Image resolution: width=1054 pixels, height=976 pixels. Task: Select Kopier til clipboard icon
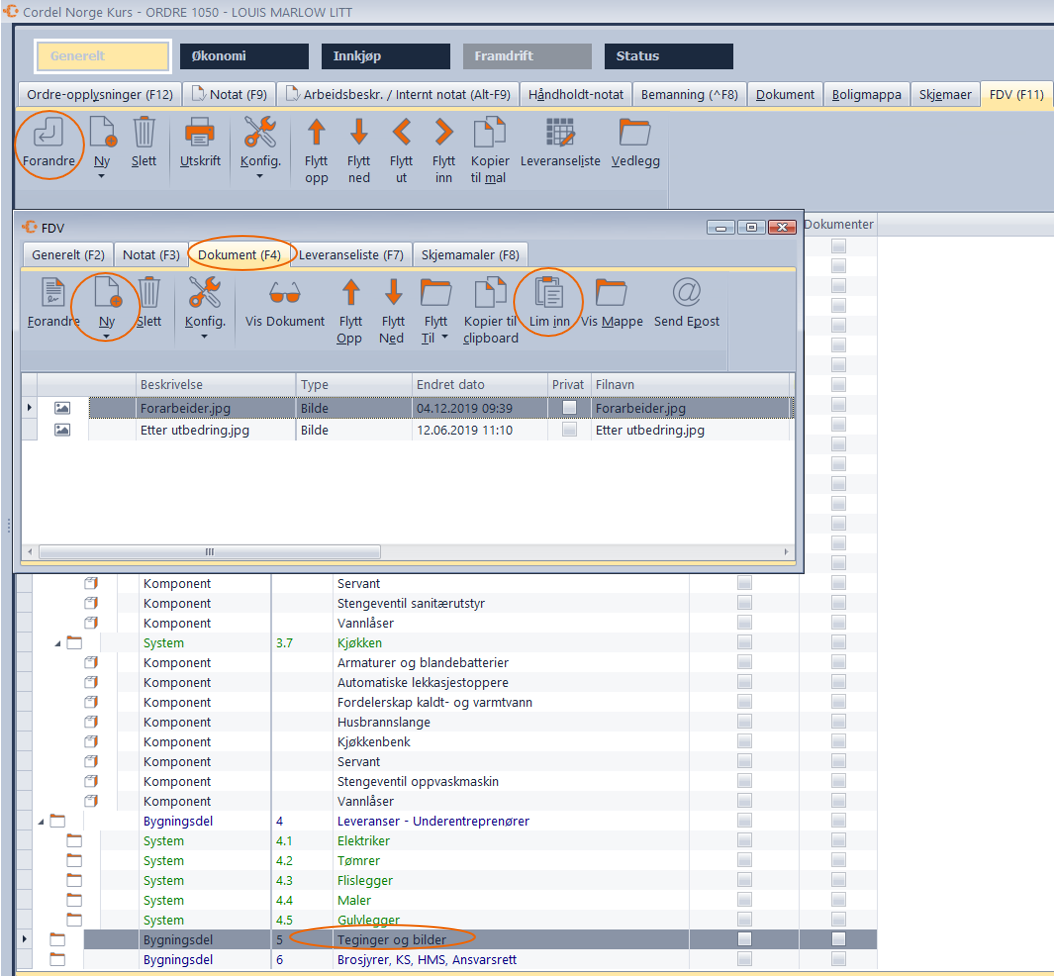pos(490,293)
